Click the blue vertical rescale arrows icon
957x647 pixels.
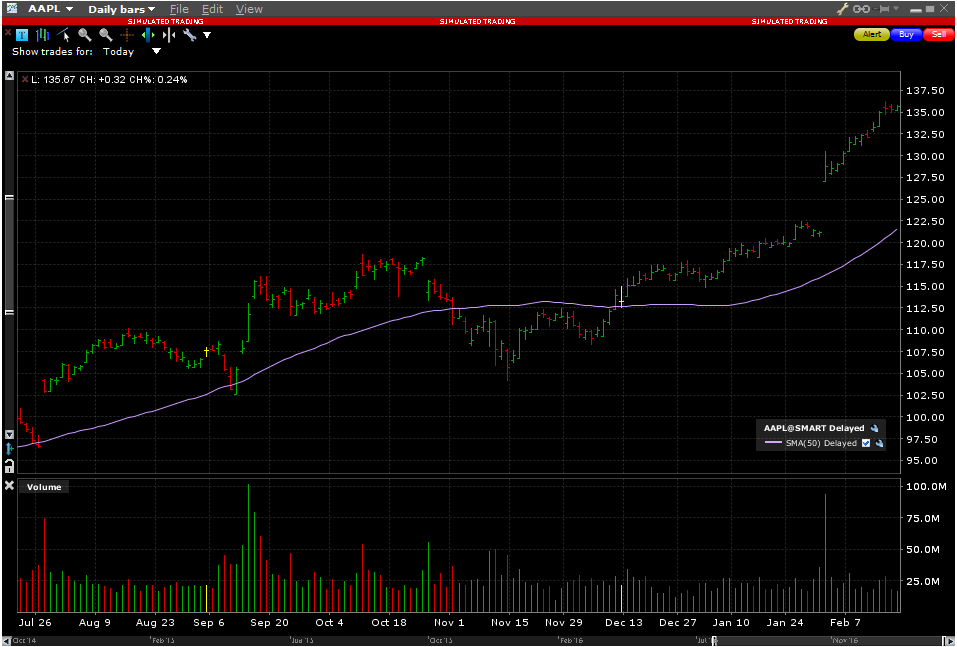pyautogui.click(x=9, y=449)
